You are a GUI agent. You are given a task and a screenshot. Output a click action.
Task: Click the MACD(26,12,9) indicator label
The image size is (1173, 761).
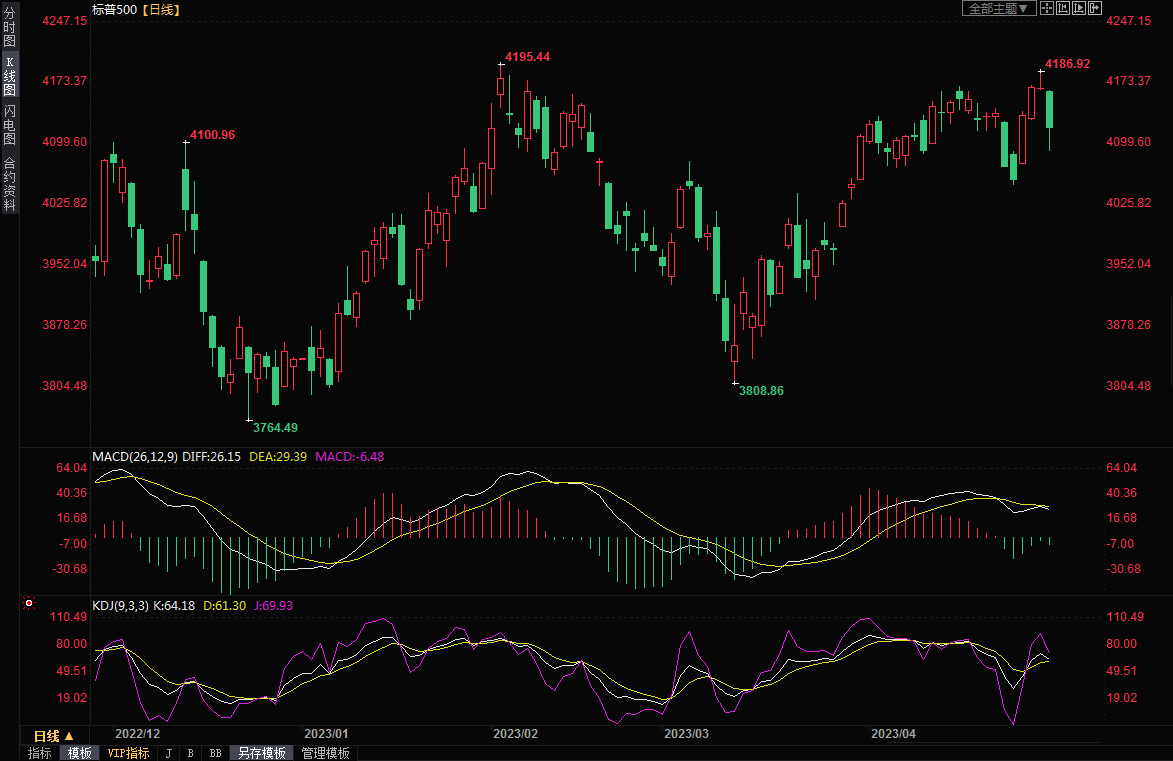click(x=135, y=456)
